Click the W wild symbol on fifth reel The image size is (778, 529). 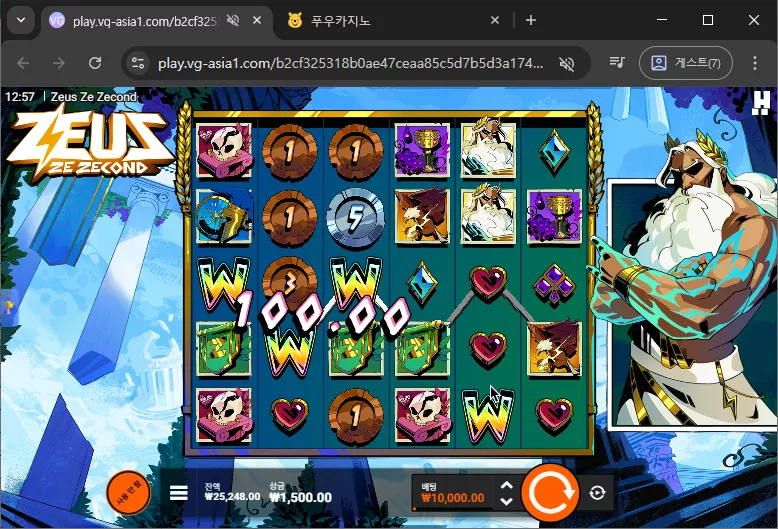click(x=487, y=416)
